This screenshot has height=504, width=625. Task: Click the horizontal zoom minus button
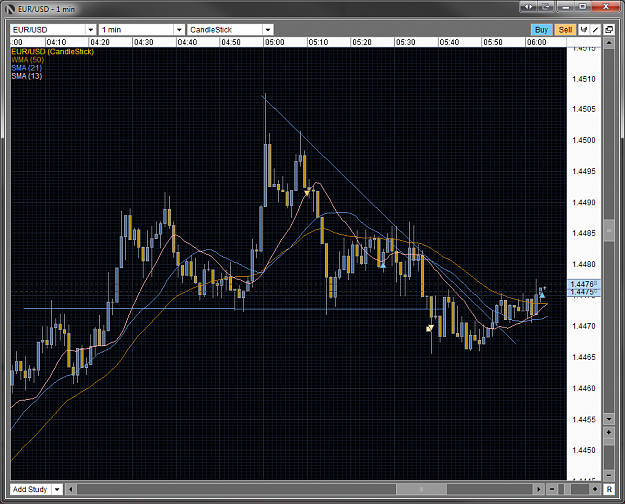tap(552, 489)
